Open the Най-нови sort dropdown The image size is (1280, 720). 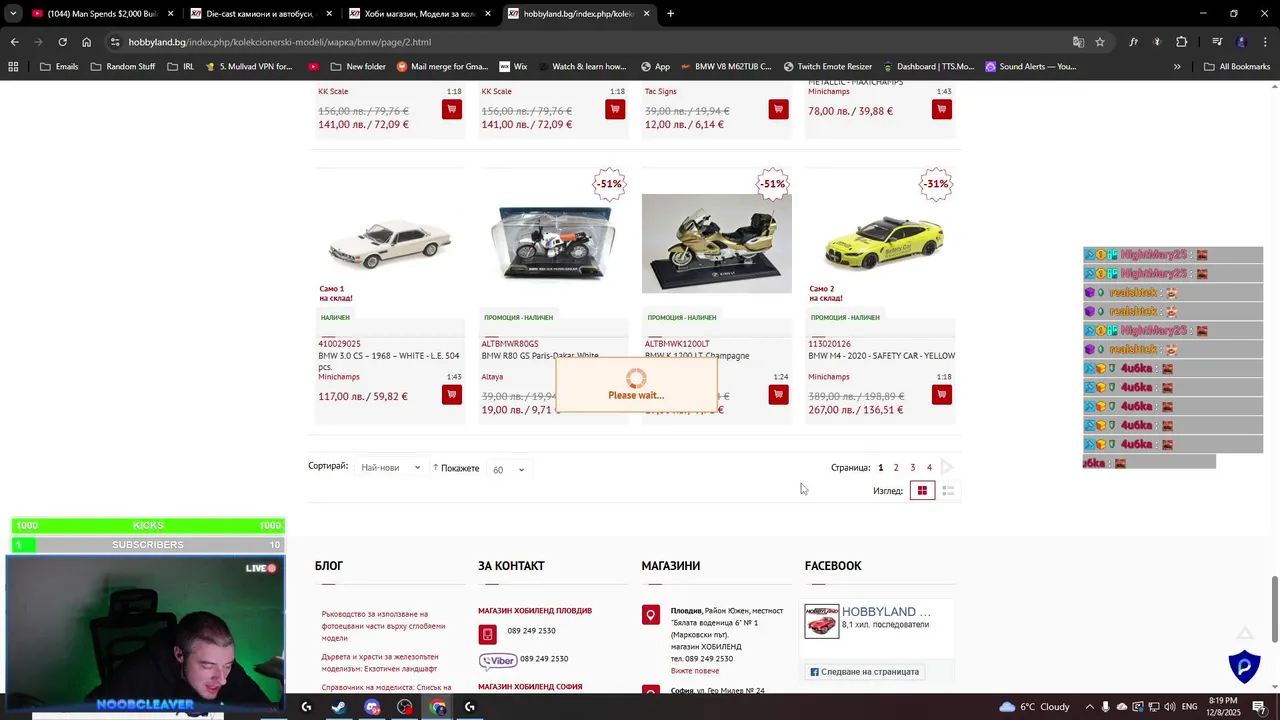click(390, 468)
